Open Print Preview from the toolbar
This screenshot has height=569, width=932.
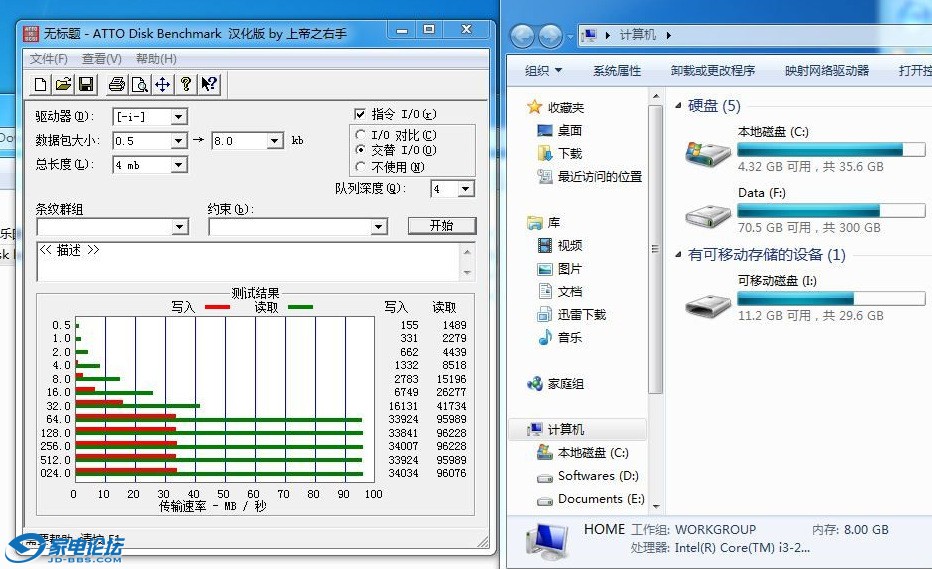[140, 84]
